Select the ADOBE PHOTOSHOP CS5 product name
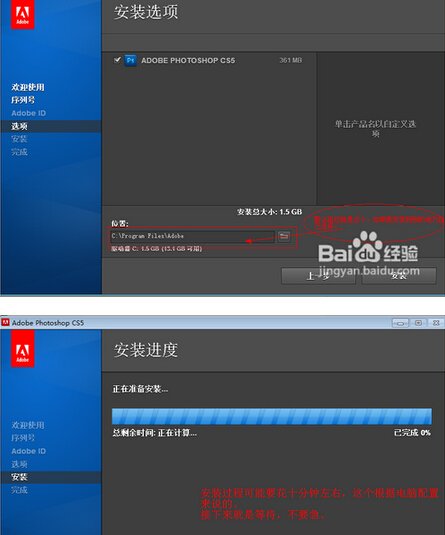Screen dimensions: 445x535 pyautogui.click(x=188, y=60)
